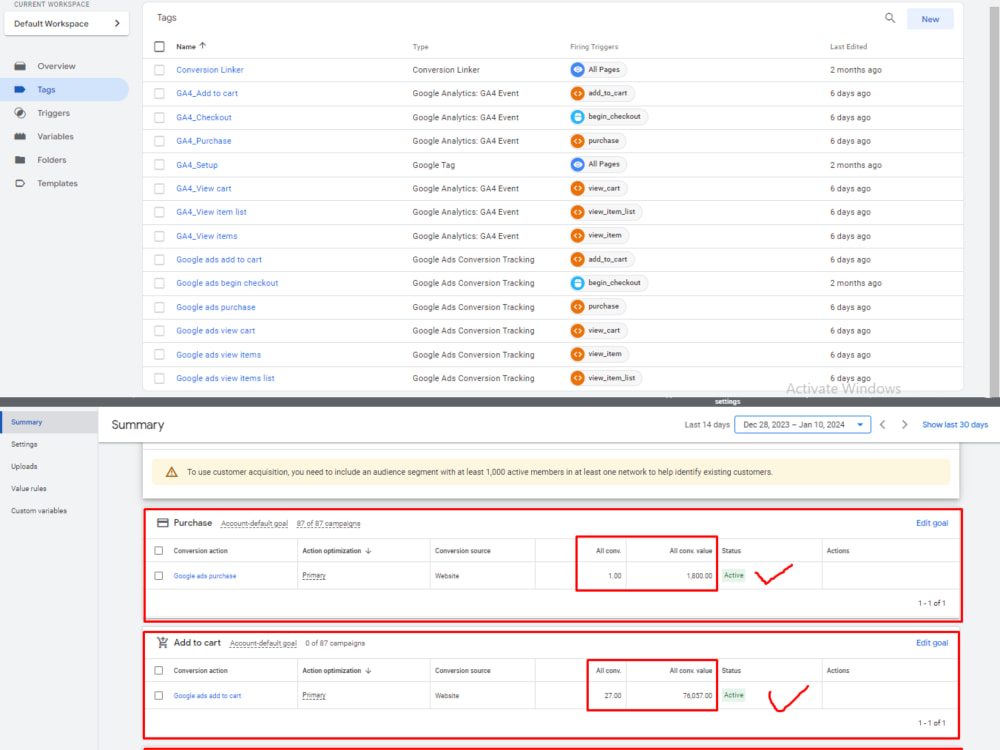
Task: Open the date range dropdown Dec 28 – Jan 10
Action: coord(802,425)
